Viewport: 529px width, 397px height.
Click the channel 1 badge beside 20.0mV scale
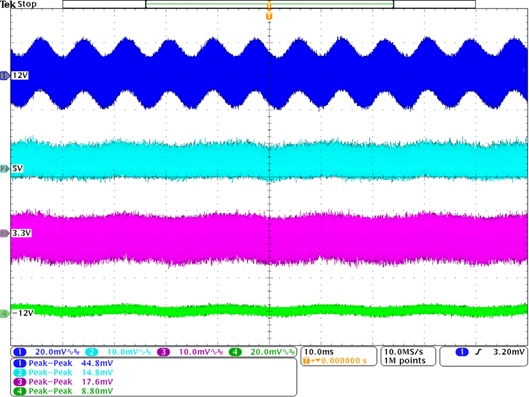pos(20,352)
